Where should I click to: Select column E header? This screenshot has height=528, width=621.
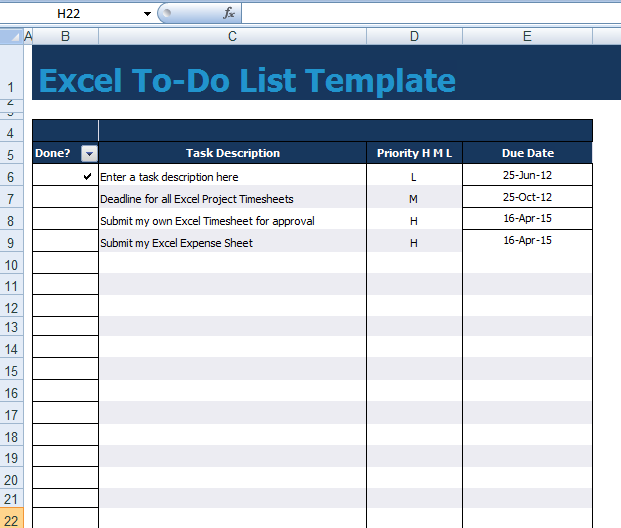click(x=527, y=36)
